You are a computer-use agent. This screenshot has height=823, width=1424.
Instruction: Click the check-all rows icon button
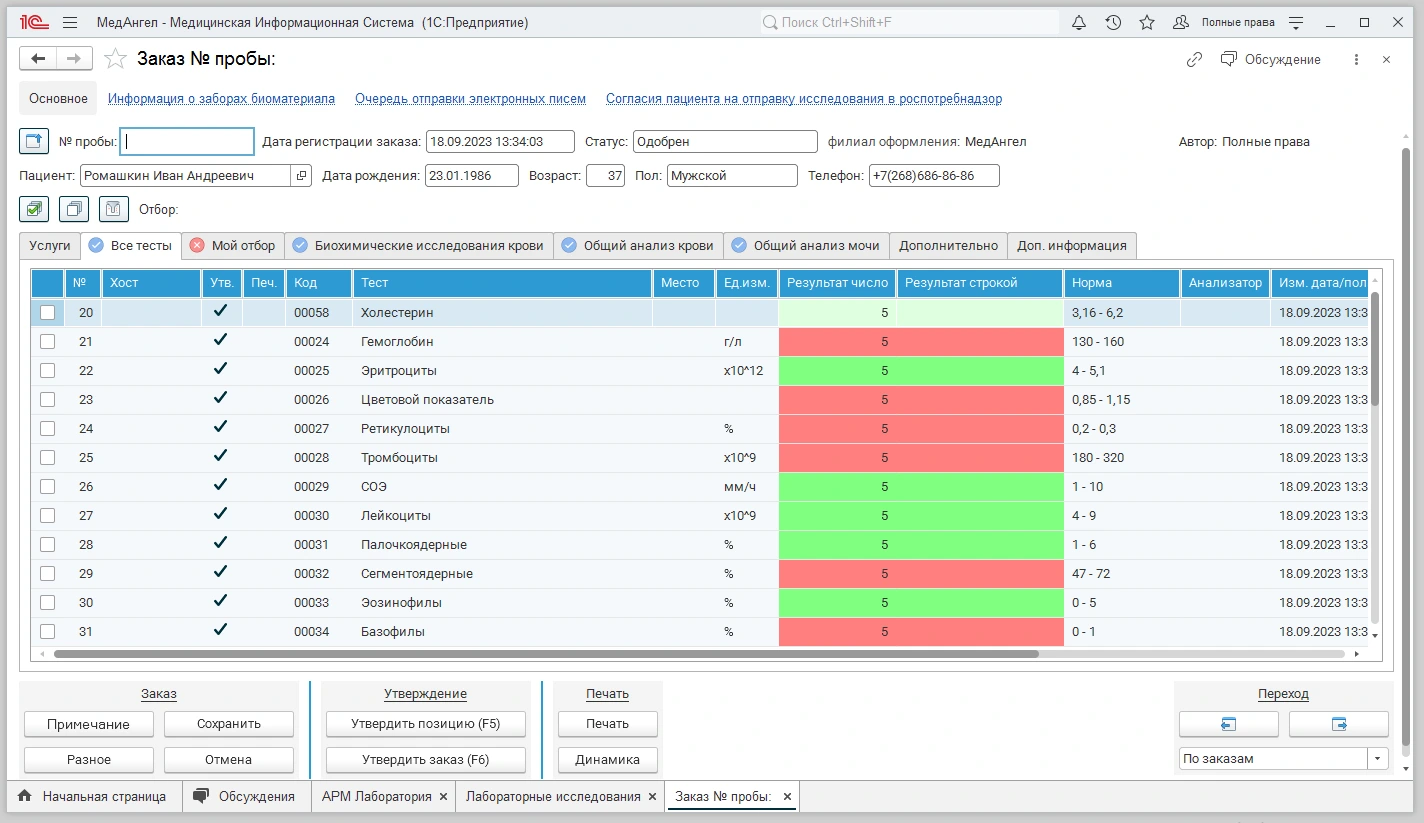pyautogui.click(x=34, y=209)
